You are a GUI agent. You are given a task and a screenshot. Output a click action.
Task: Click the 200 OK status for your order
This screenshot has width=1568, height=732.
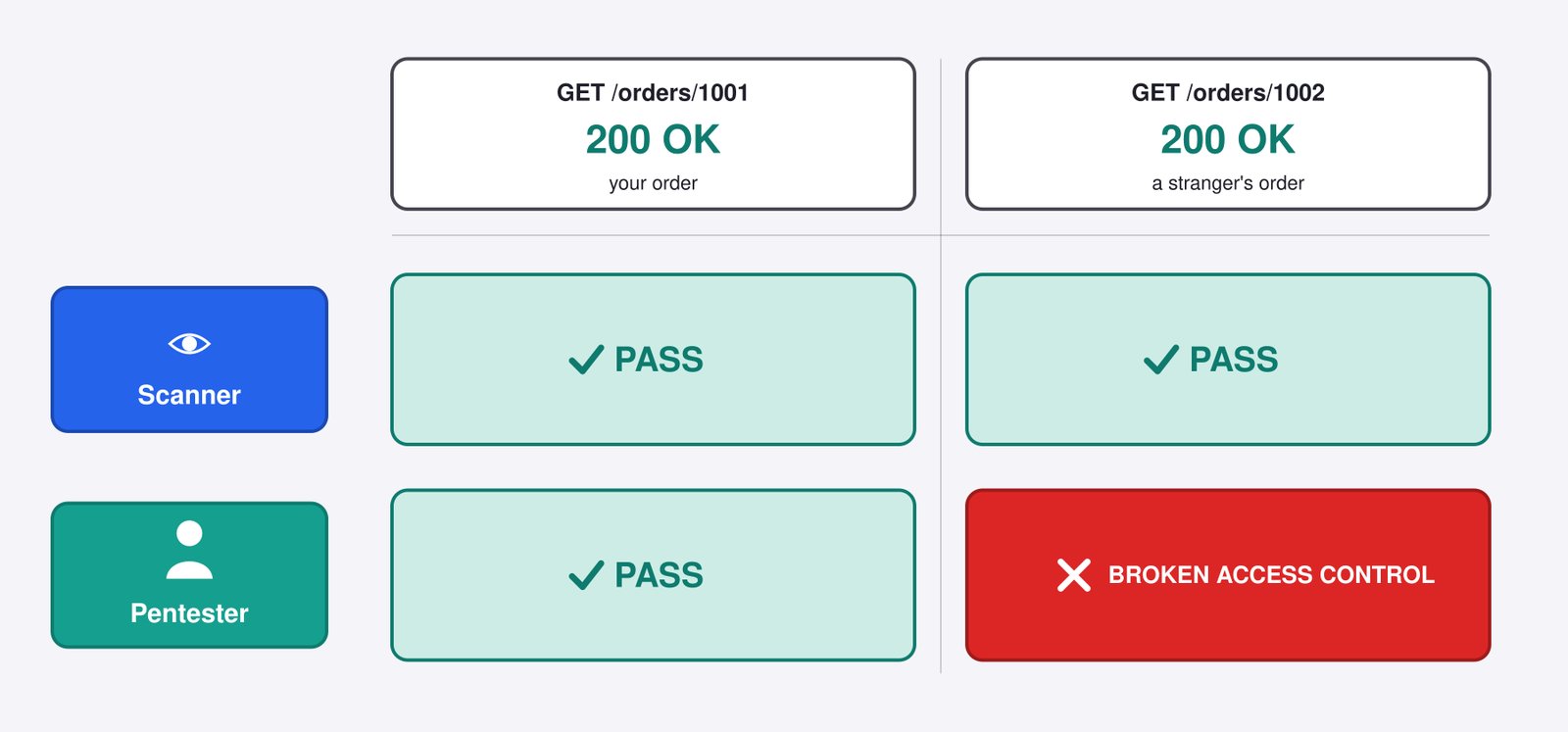(653, 139)
